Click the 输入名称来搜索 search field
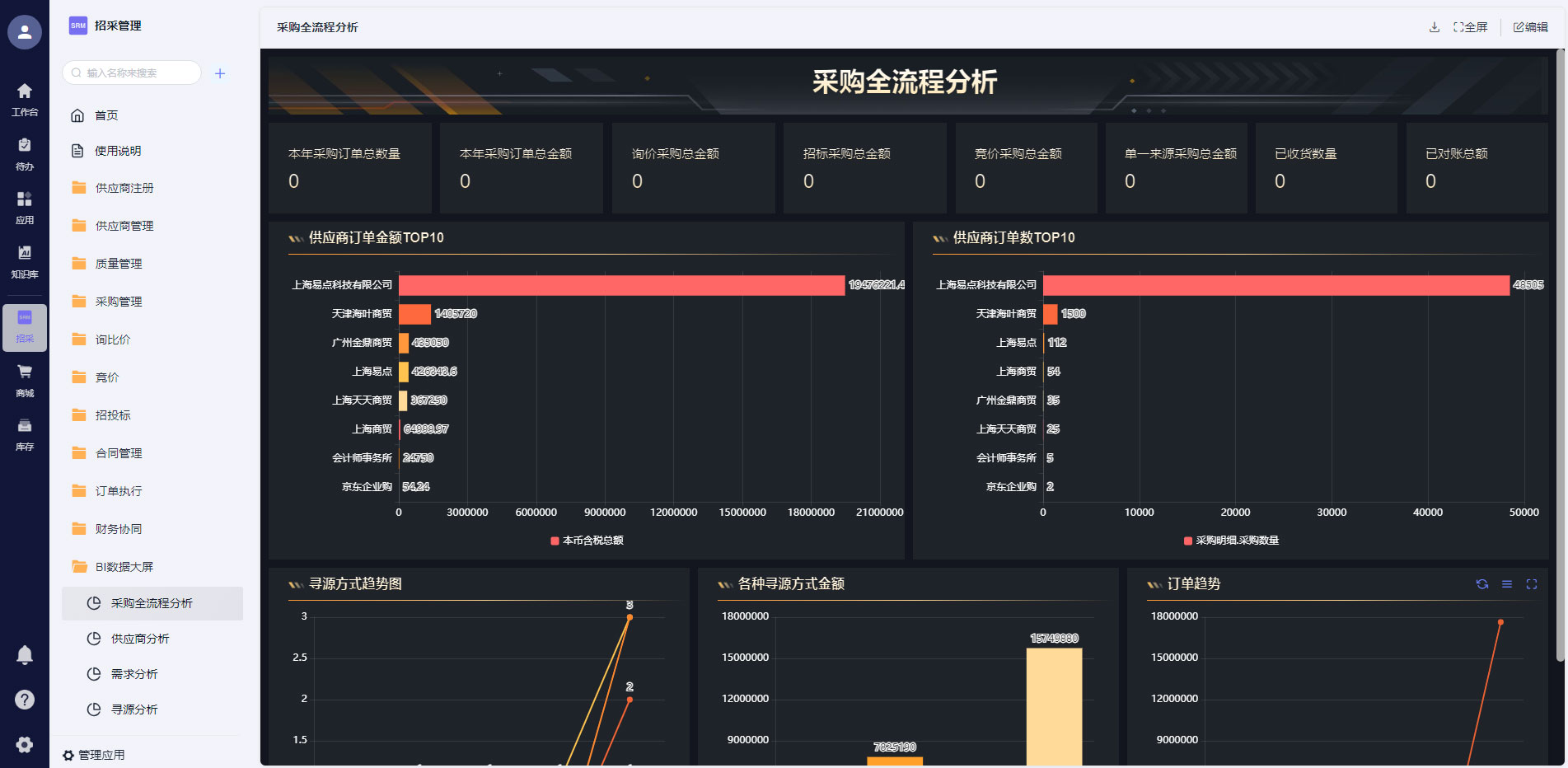Screen dimensions: 1568x768 (x=136, y=73)
